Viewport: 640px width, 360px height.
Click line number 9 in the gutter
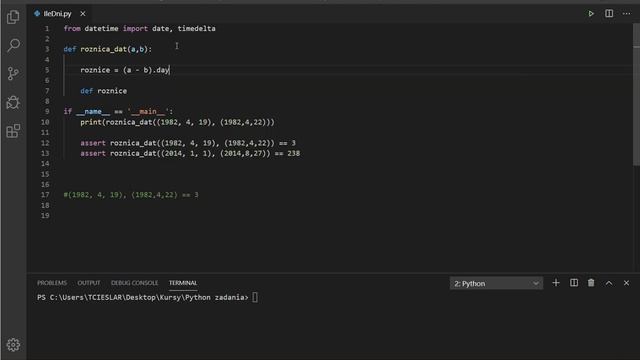47,111
